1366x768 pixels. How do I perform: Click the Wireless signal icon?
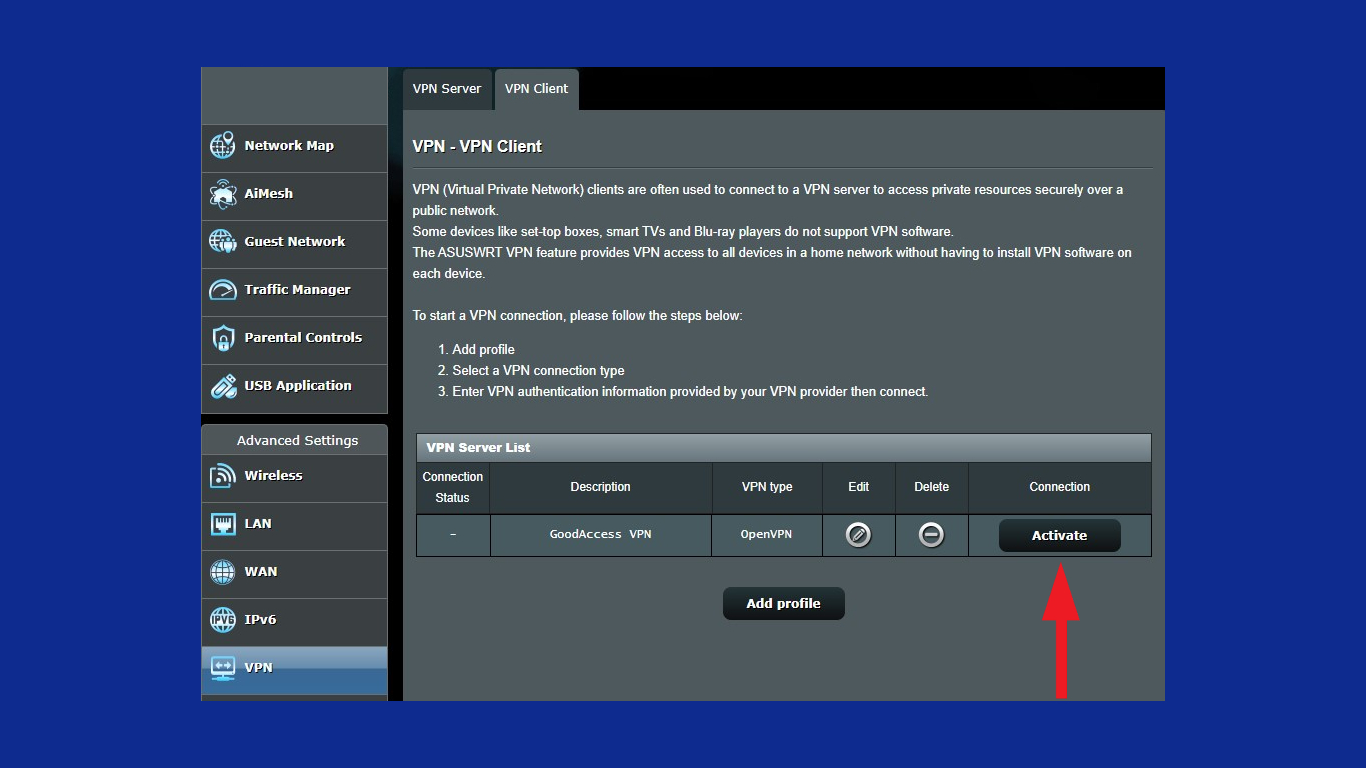point(222,476)
